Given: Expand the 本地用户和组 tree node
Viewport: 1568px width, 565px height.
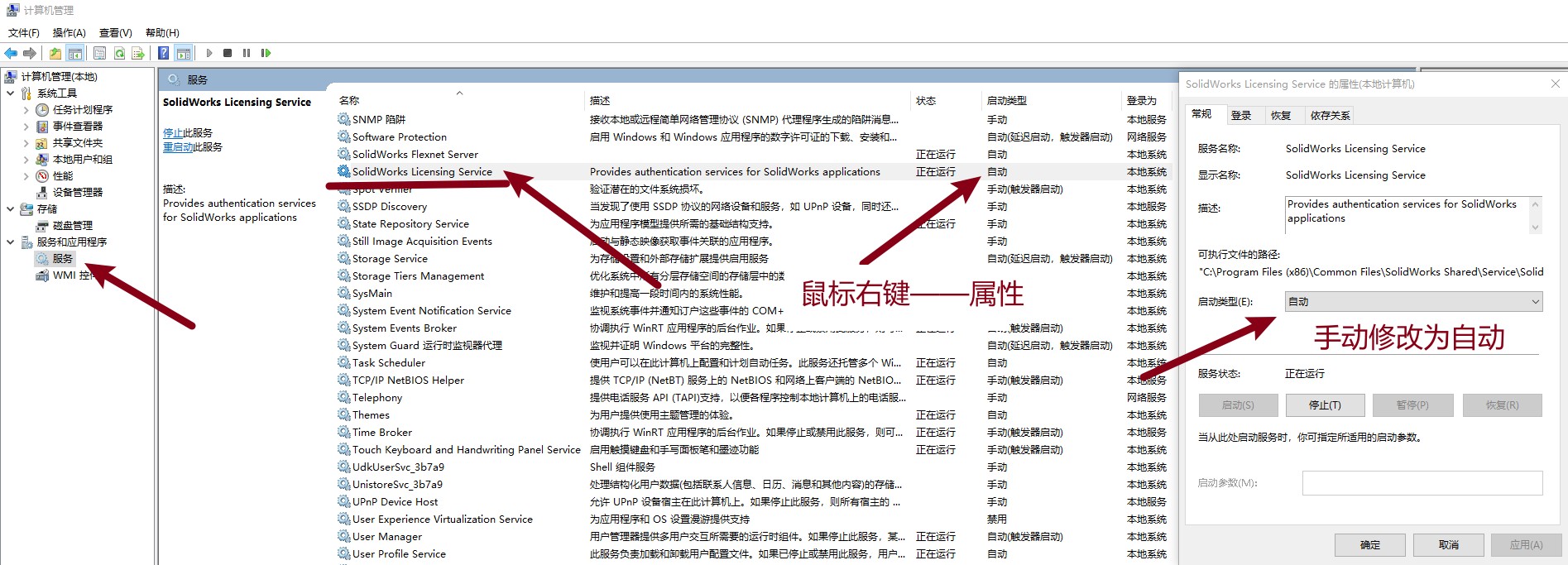Looking at the screenshot, I should pos(26,159).
